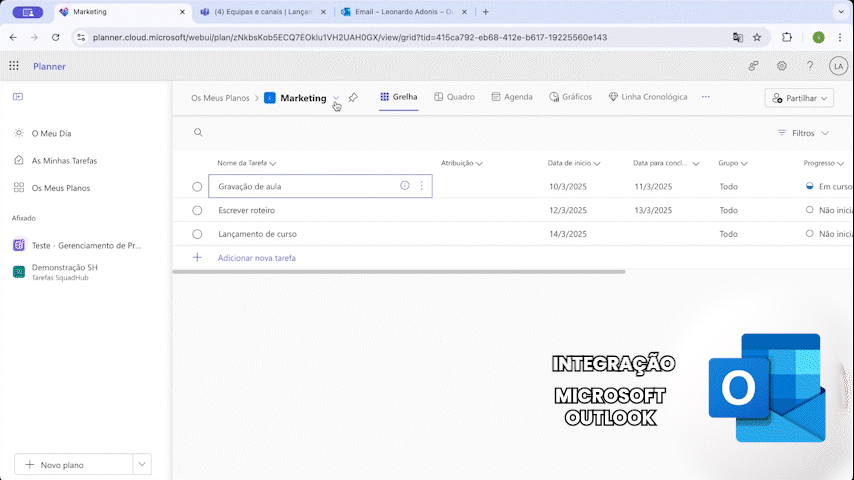Go to O Meu Dia
The width and height of the screenshot is (854, 480).
coord(51,133)
